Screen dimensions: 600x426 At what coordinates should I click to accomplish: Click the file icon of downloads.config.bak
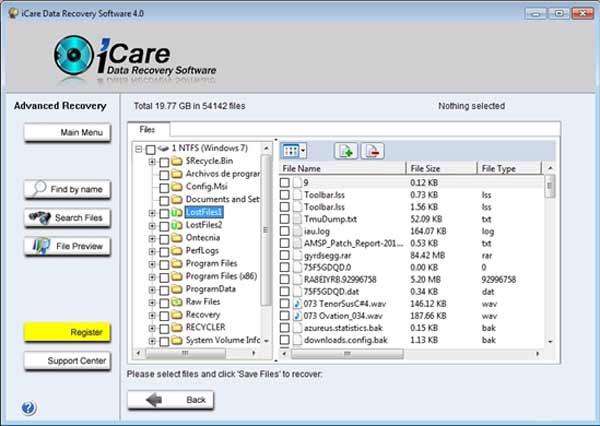click(x=297, y=340)
